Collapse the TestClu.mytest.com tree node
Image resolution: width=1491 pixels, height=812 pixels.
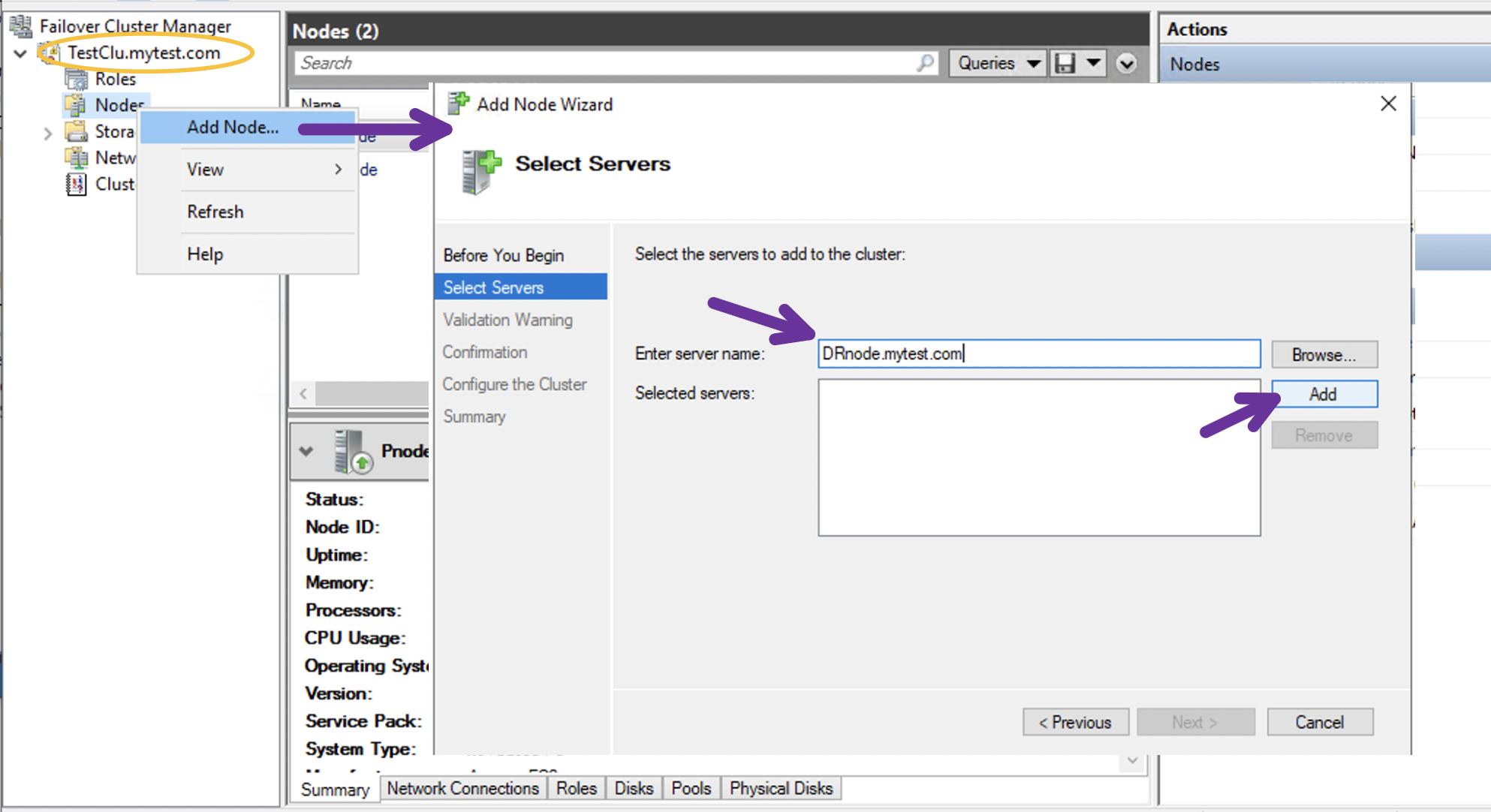tap(20, 53)
